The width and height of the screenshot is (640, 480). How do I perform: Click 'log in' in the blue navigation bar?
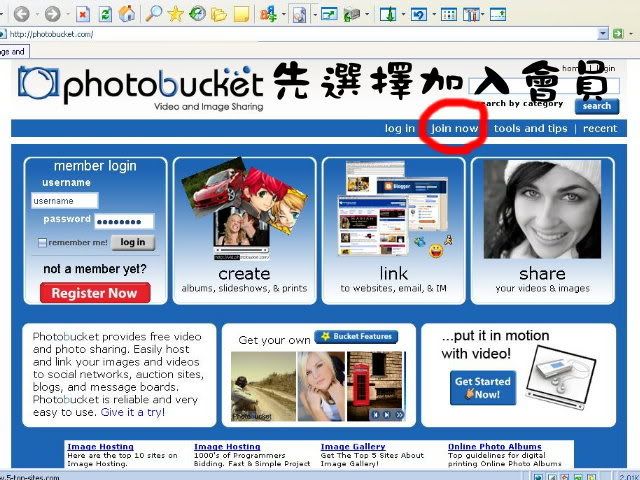point(400,128)
